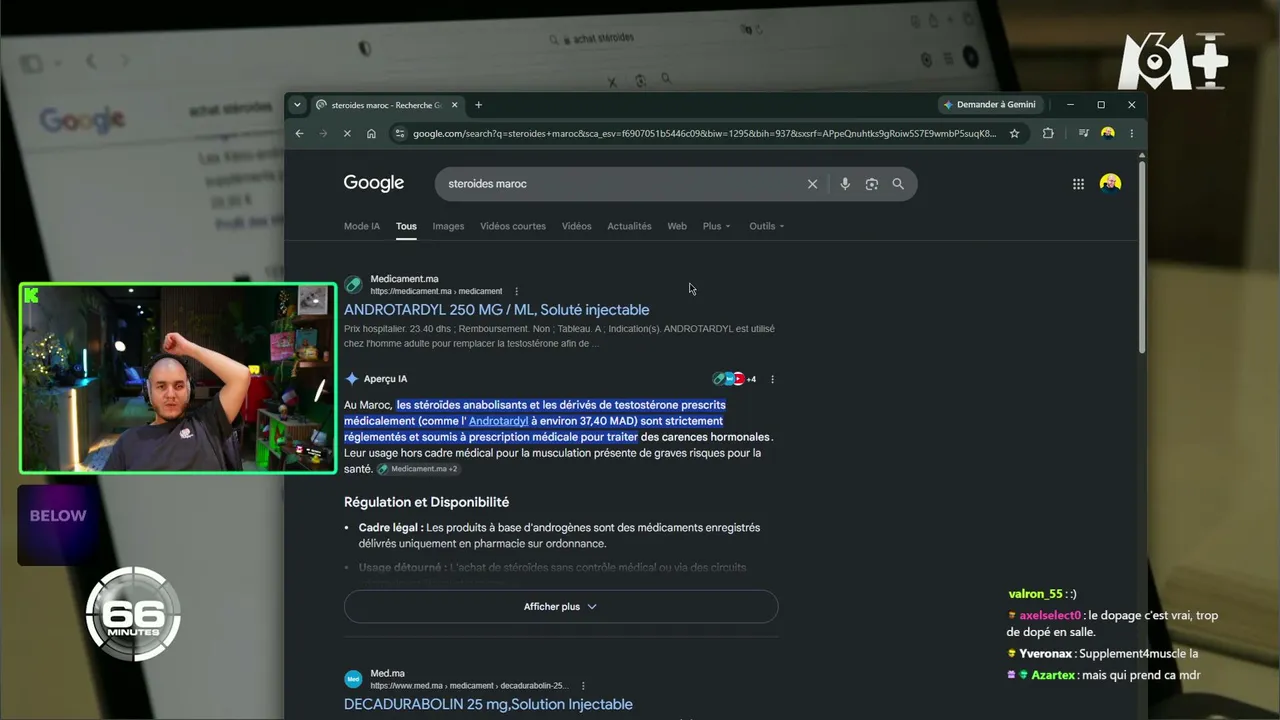Follow the 'Androtardyl' link in the AI overview

pyautogui.click(x=498, y=421)
